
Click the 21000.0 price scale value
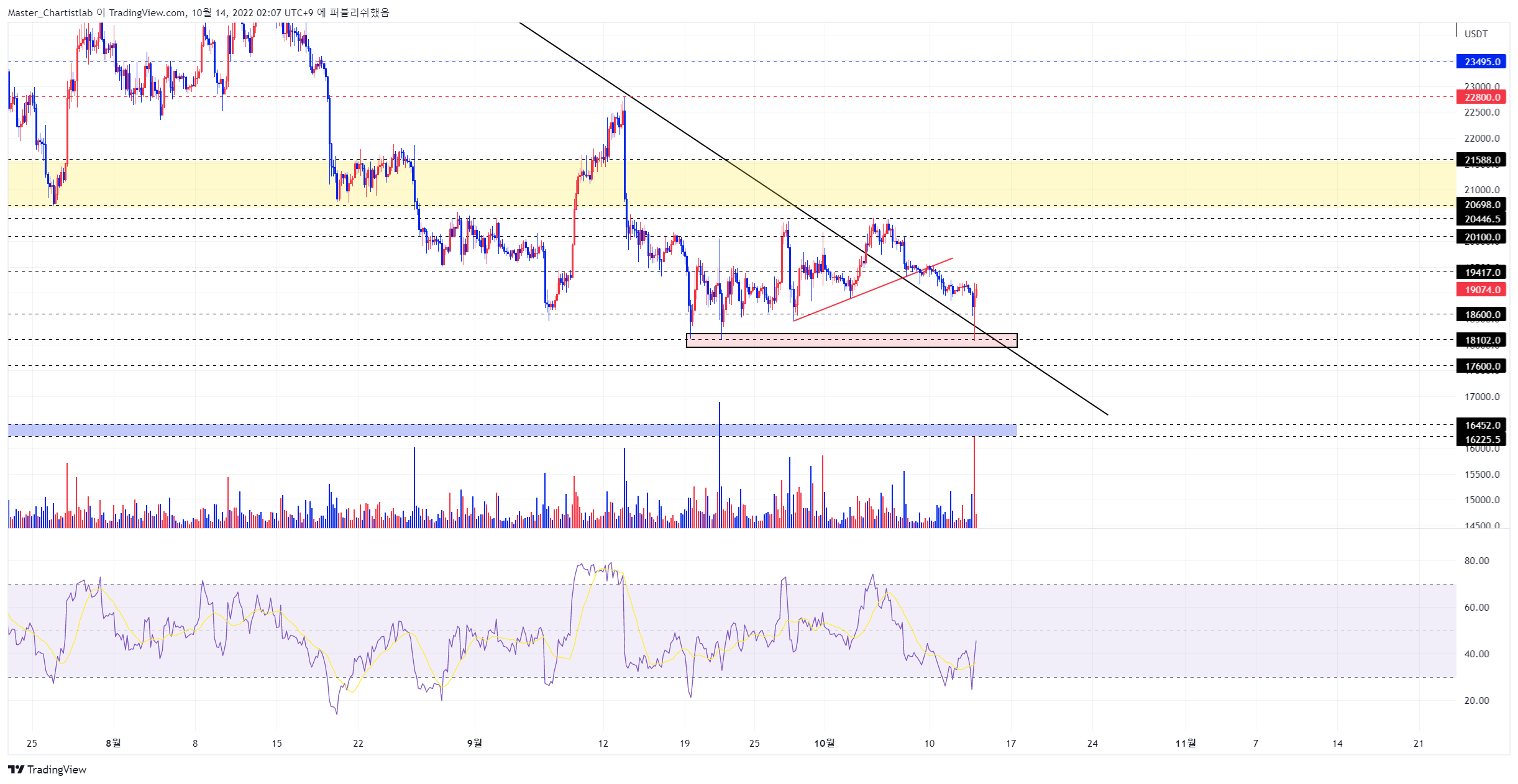(x=1481, y=189)
